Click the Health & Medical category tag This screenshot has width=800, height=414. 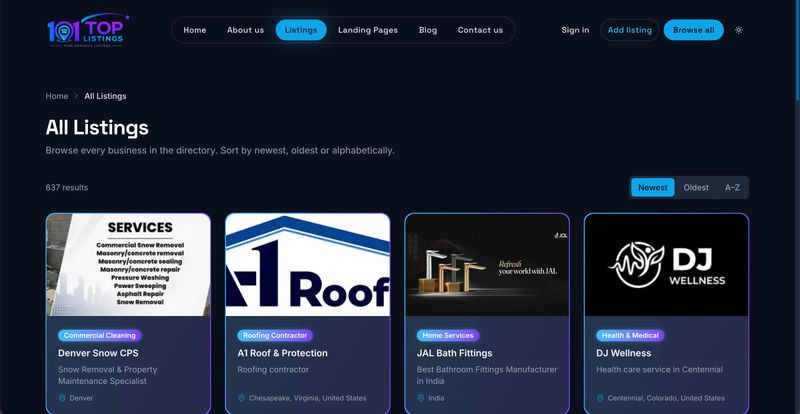coord(630,335)
